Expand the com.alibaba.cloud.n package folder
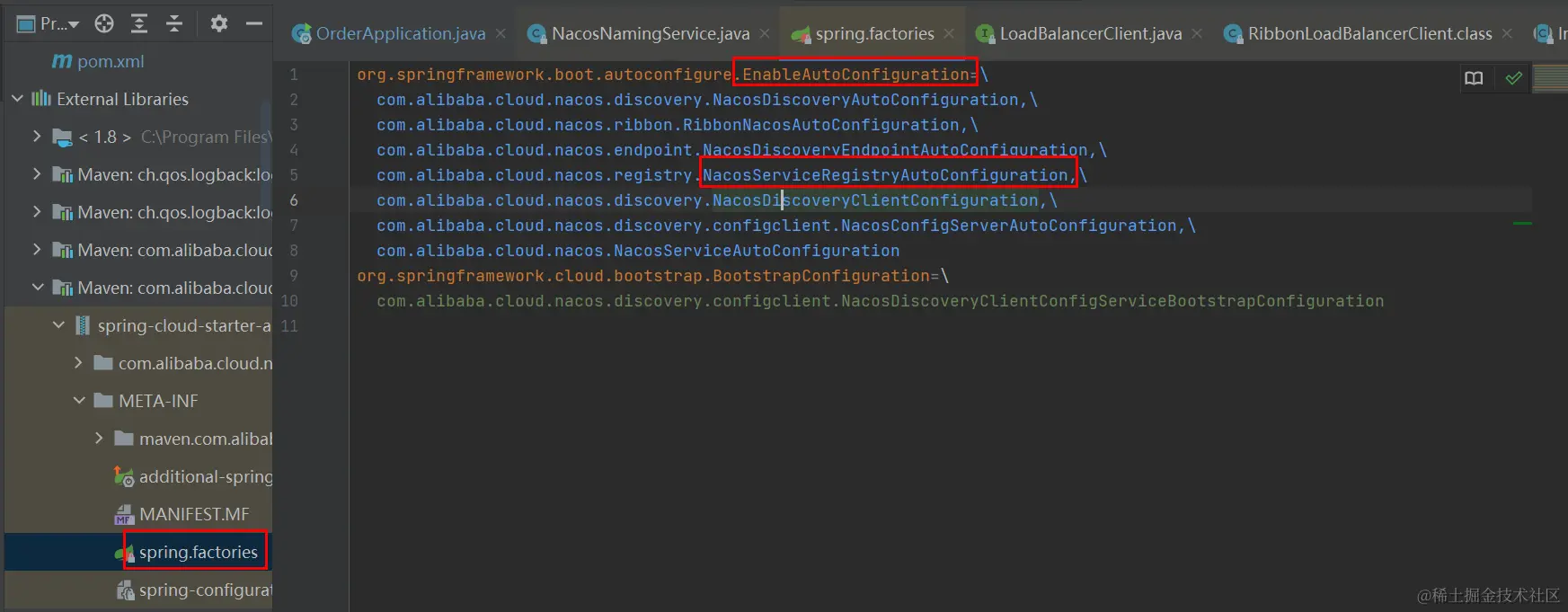The width and height of the screenshot is (1568, 612). [x=78, y=363]
